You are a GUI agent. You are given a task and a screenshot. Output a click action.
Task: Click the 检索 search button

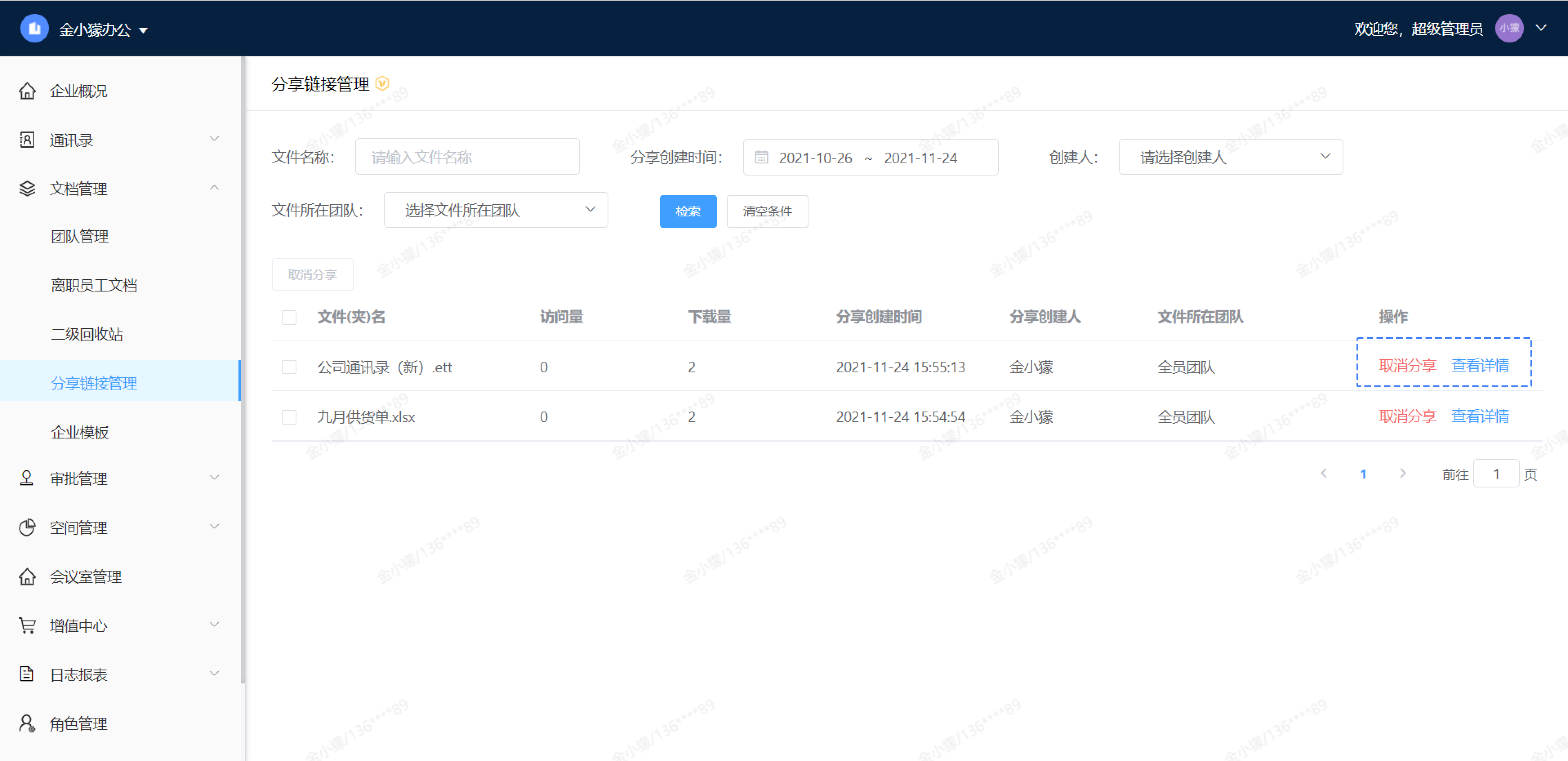click(688, 211)
